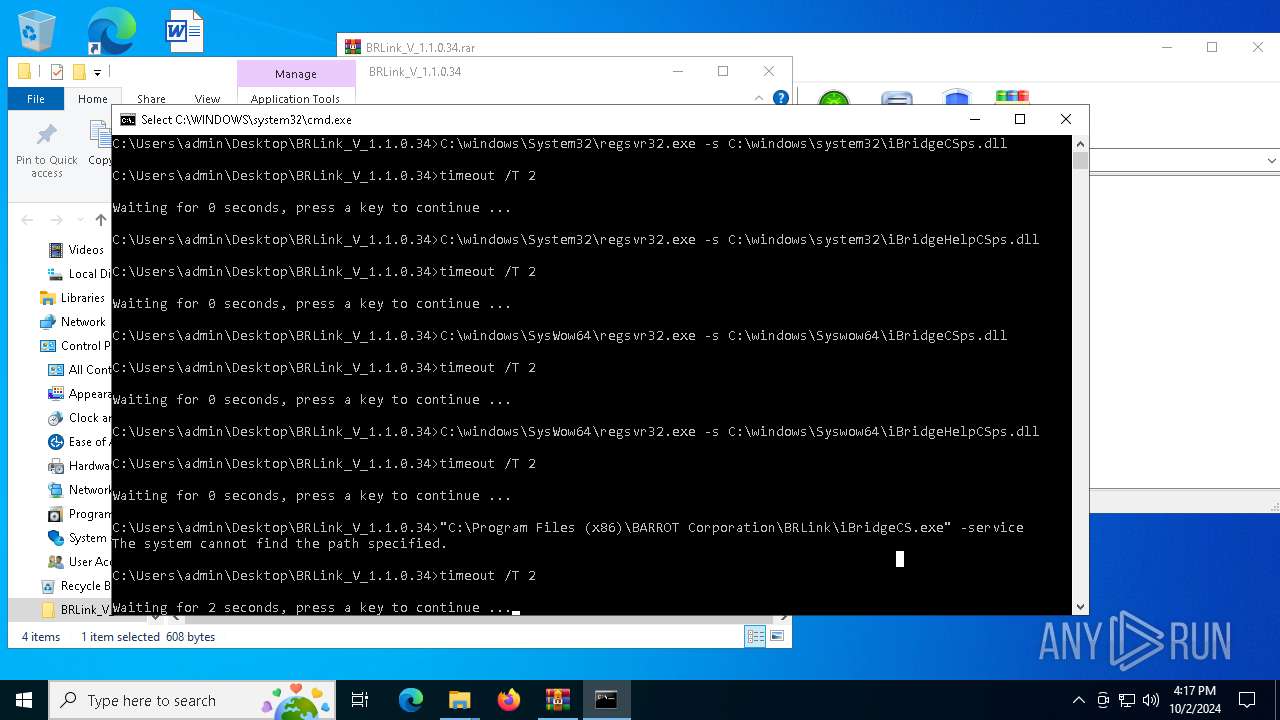Switch to the View ribbon tab
This screenshot has width=1280, height=720.
pyautogui.click(x=207, y=99)
